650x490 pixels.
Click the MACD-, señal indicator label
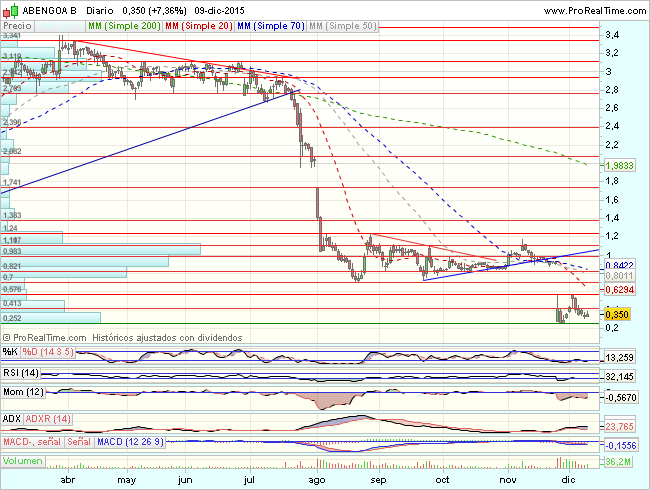click(32, 442)
